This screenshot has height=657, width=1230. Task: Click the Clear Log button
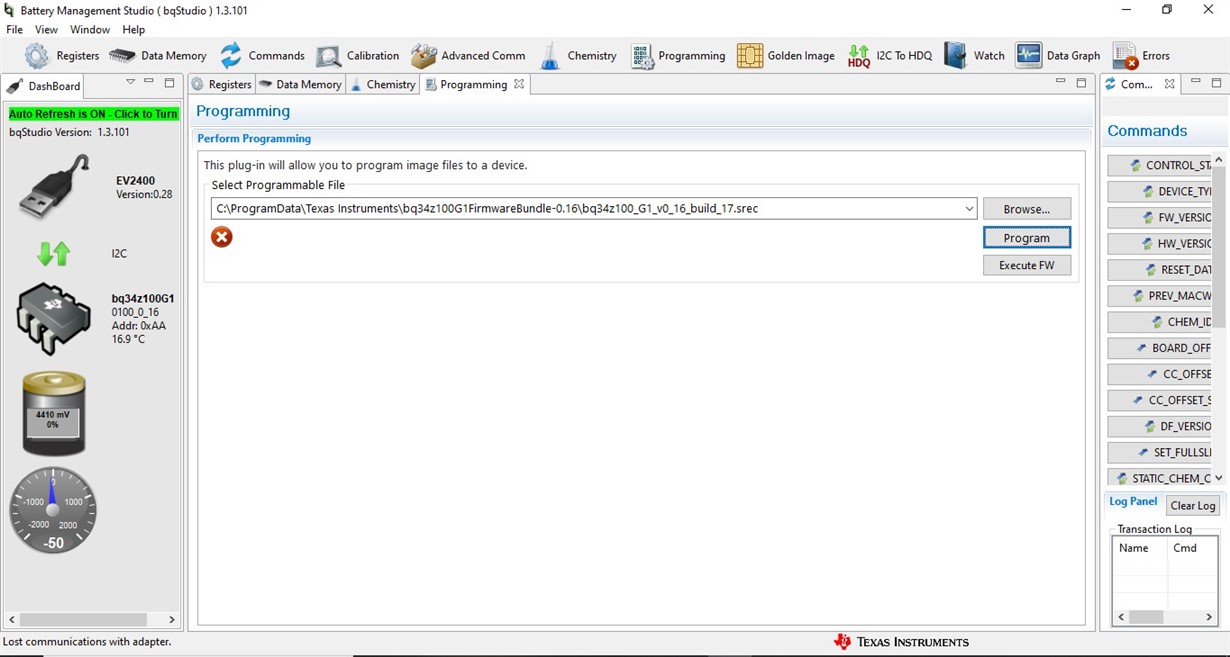pyautogui.click(x=1193, y=505)
